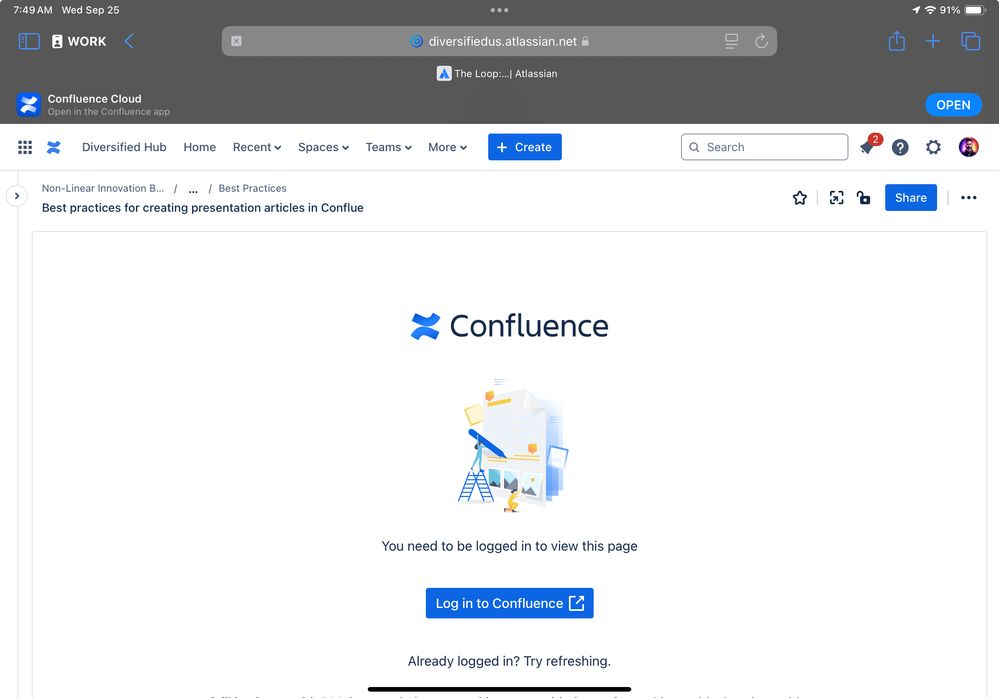Open the Non-Linear Innovation B... breadcrumb

103,189
